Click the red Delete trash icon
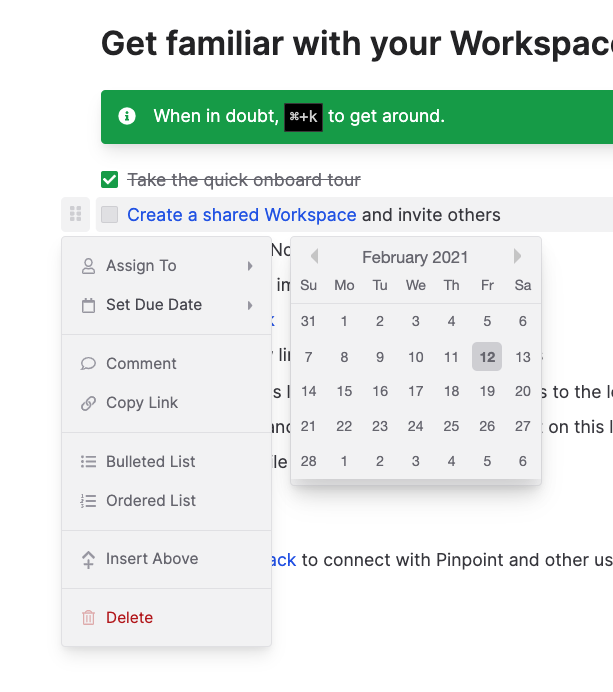This screenshot has width=613, height=692. pos(88,618)
